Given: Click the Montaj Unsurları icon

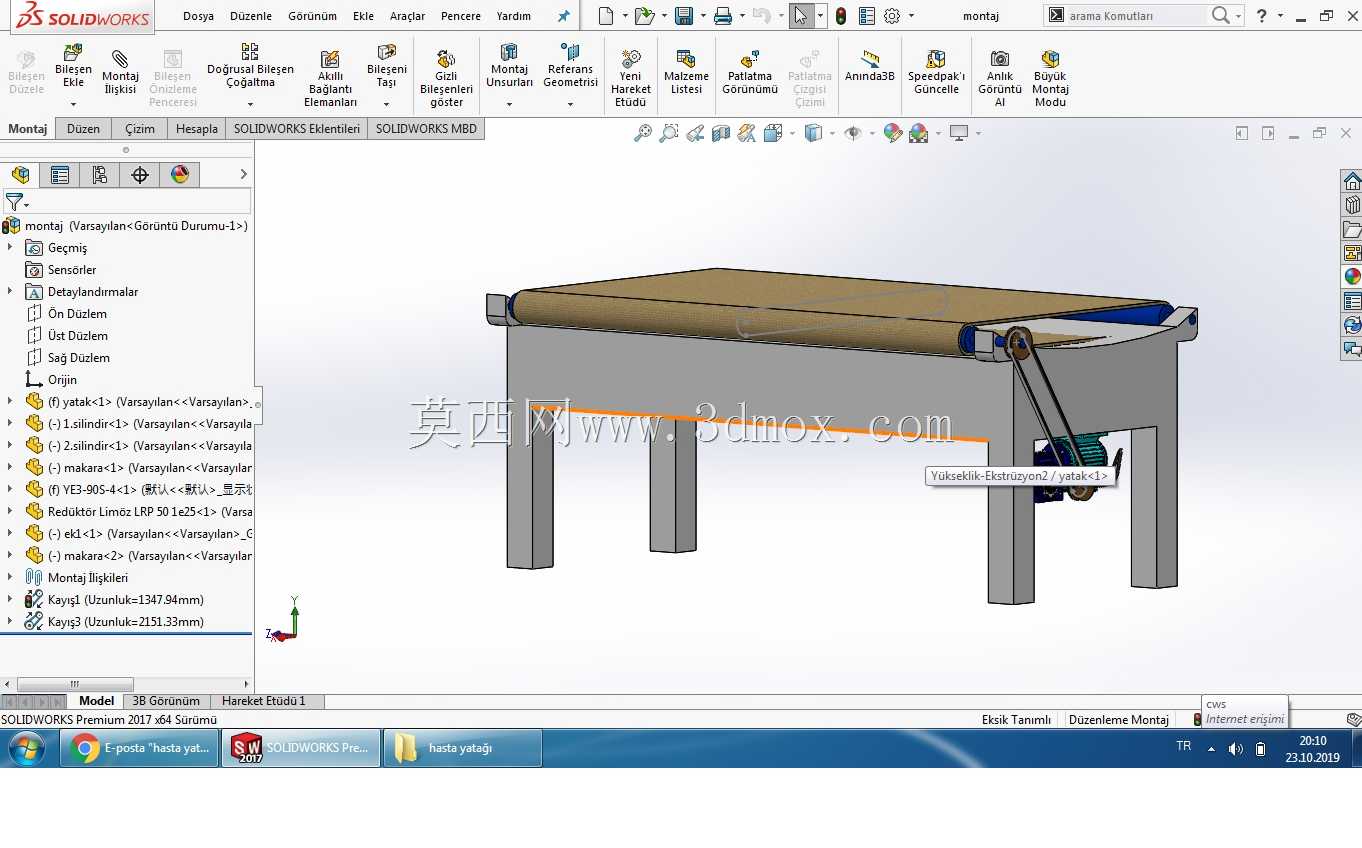Looking at the screenshot, I should (x=509, y=52).
